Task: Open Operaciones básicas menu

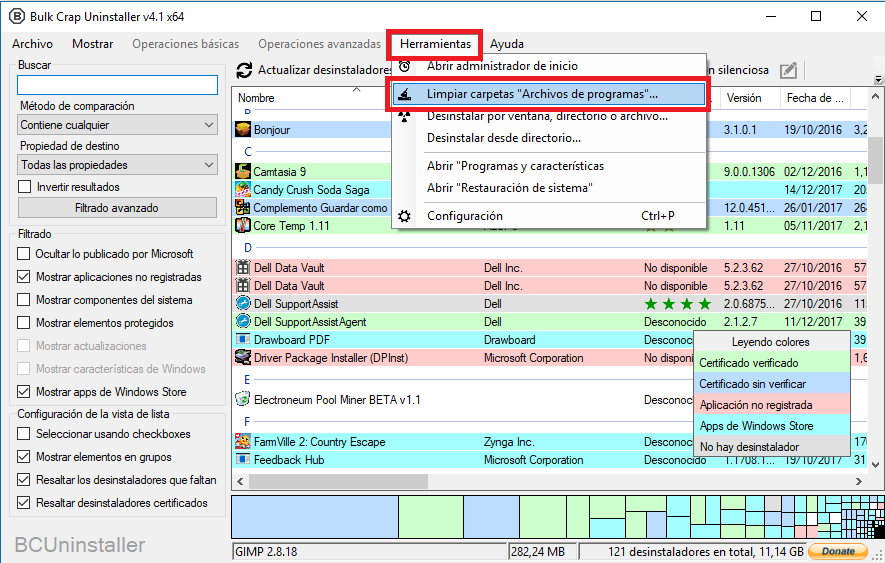Action: [186, 44]
